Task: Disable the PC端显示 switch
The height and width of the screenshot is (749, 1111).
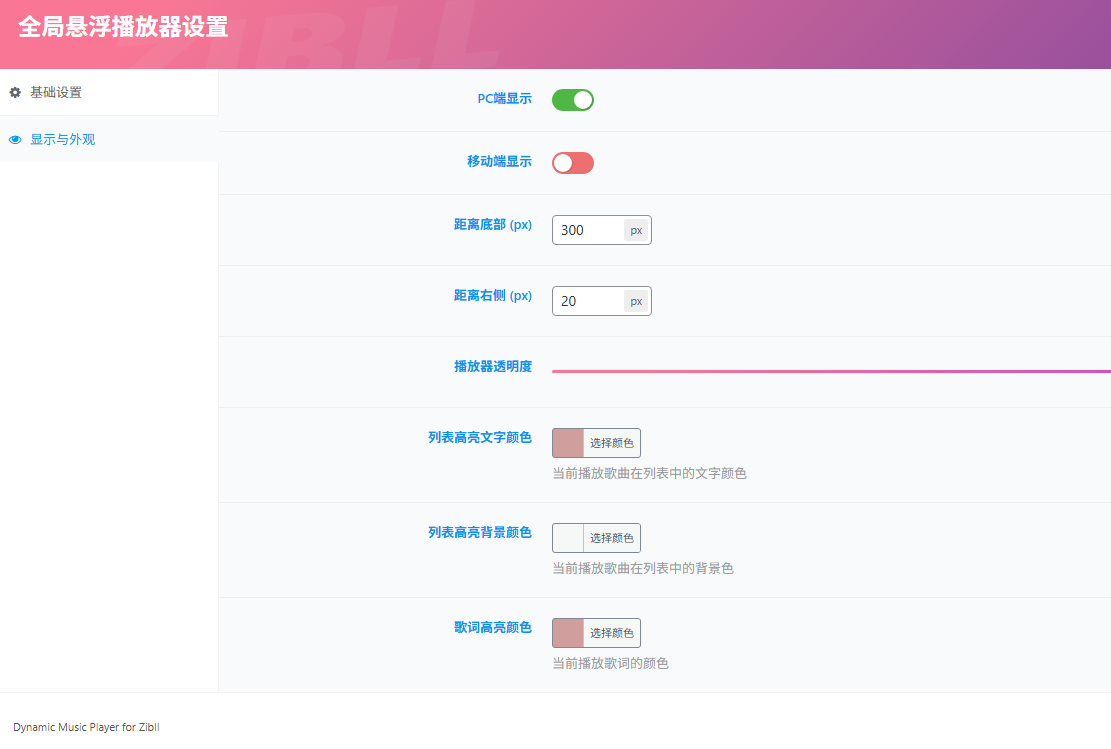Action: coord(572,99)
